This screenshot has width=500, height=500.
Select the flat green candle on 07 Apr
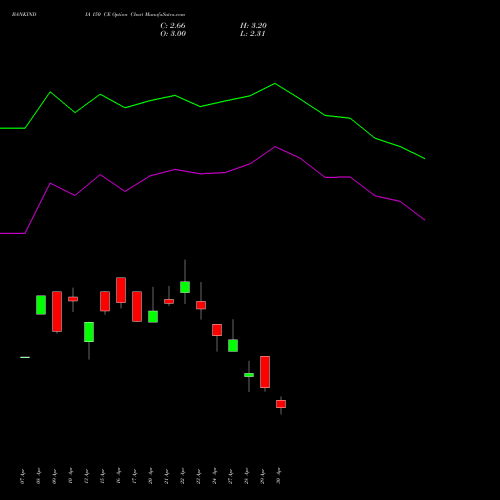click(x=25, y=357)
